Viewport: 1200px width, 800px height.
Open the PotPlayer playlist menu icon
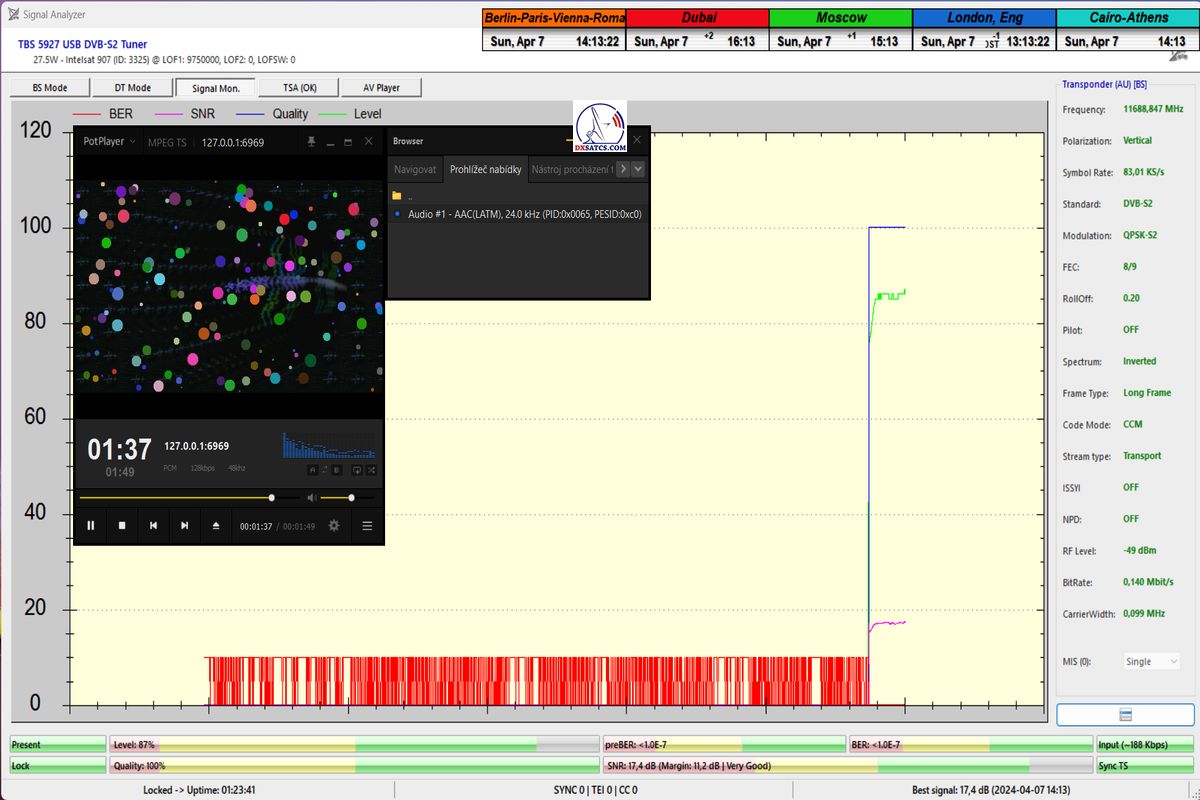click(367, 526)
